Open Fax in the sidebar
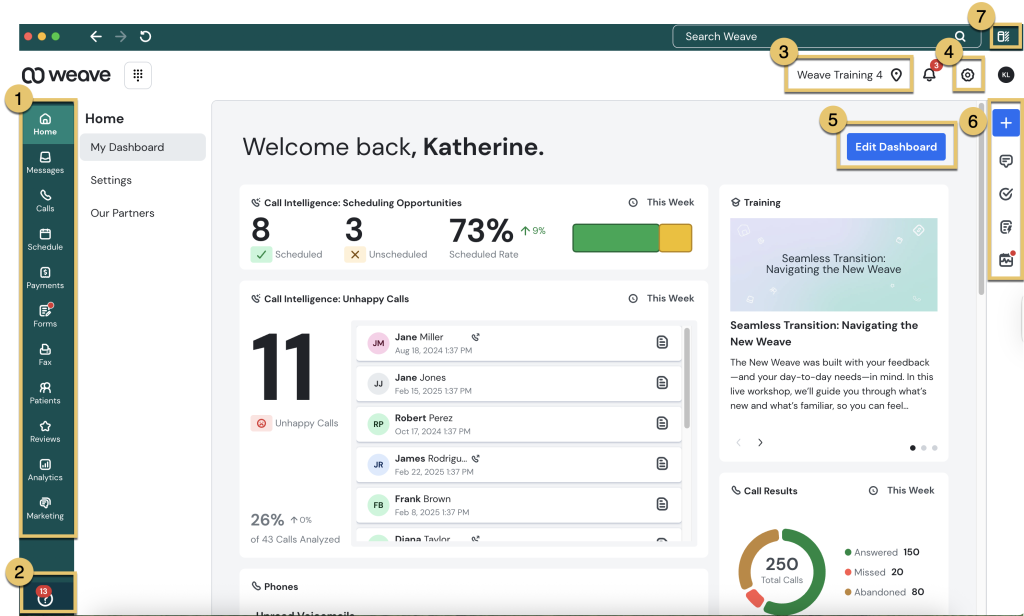The width and height of the screenshot is (1024, 616). 45,355
